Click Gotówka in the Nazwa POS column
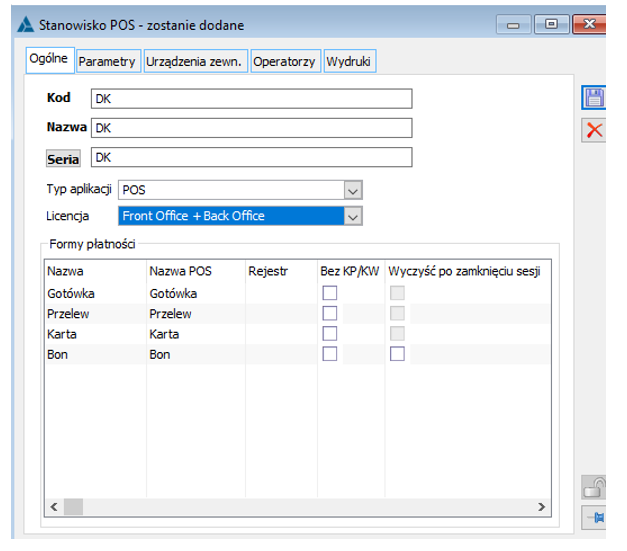The width and height of the screenshot is (627, 551). 173,293
